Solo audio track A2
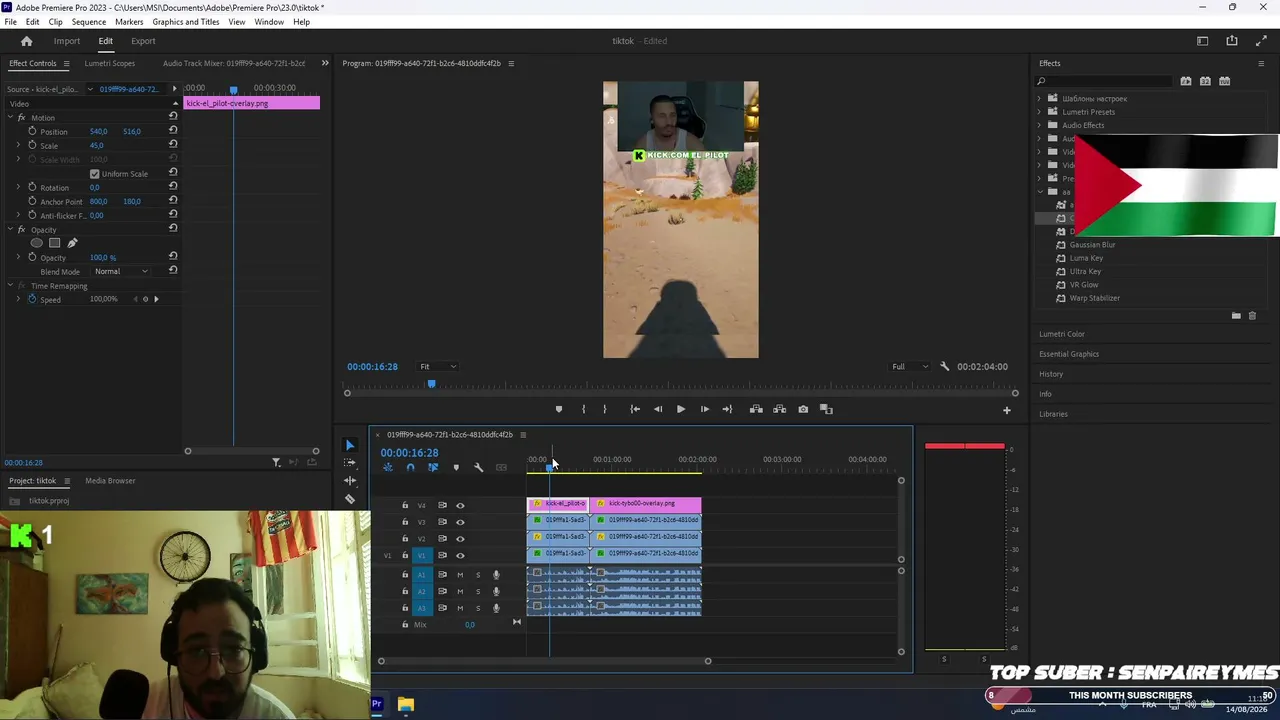The height and width of the screenshot is (720, 1280). click(x=478, y=592)
